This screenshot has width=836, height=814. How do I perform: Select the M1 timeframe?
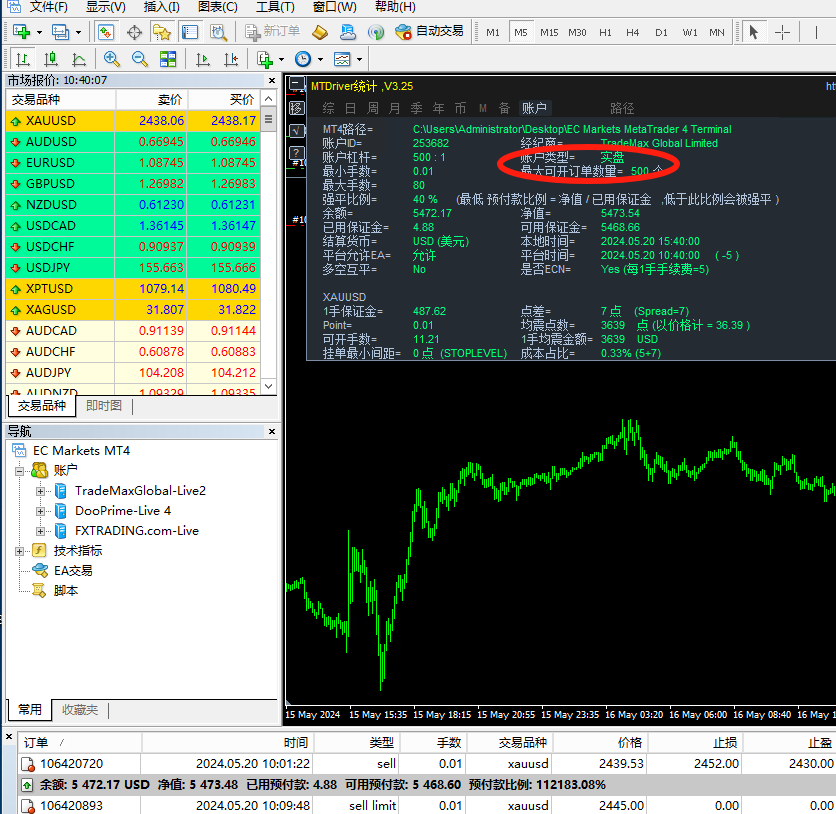click(x=493, y=33)
